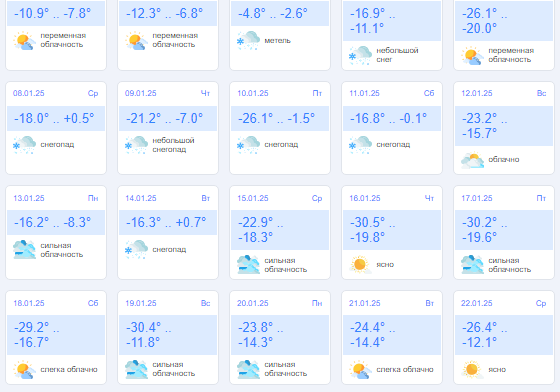This screenshot has height=392, width=560.
Task: Select the date 21.01.25
Action: 365,303
